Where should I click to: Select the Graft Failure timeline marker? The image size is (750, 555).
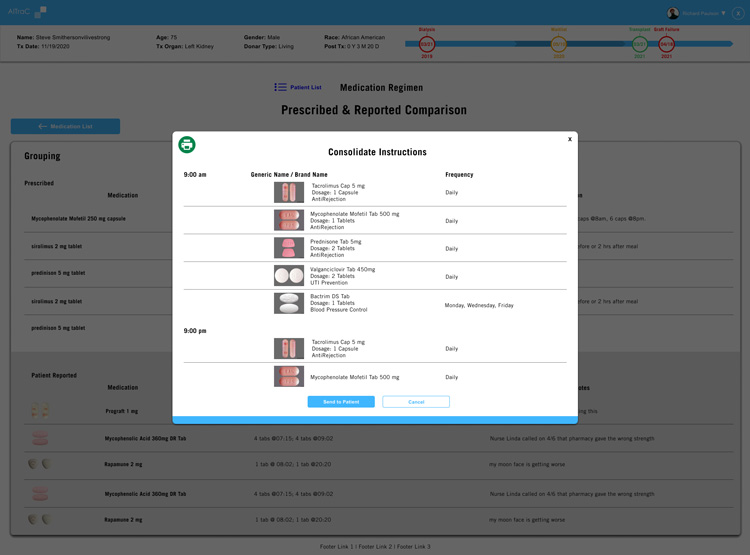666,44
